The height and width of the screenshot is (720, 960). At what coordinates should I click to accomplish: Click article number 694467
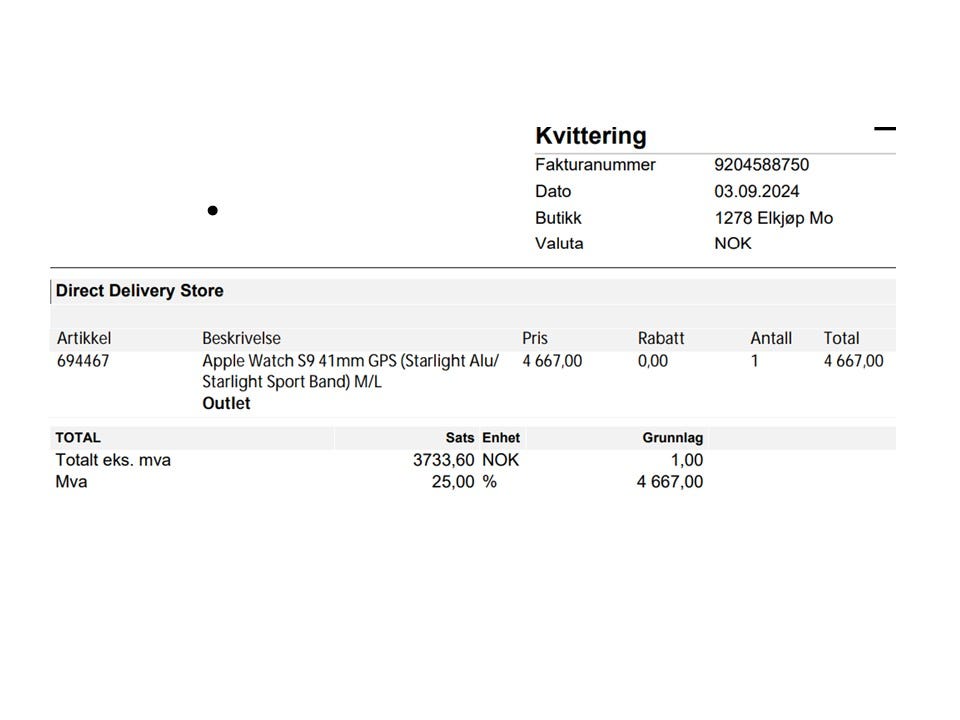click(x=83, y=361)
